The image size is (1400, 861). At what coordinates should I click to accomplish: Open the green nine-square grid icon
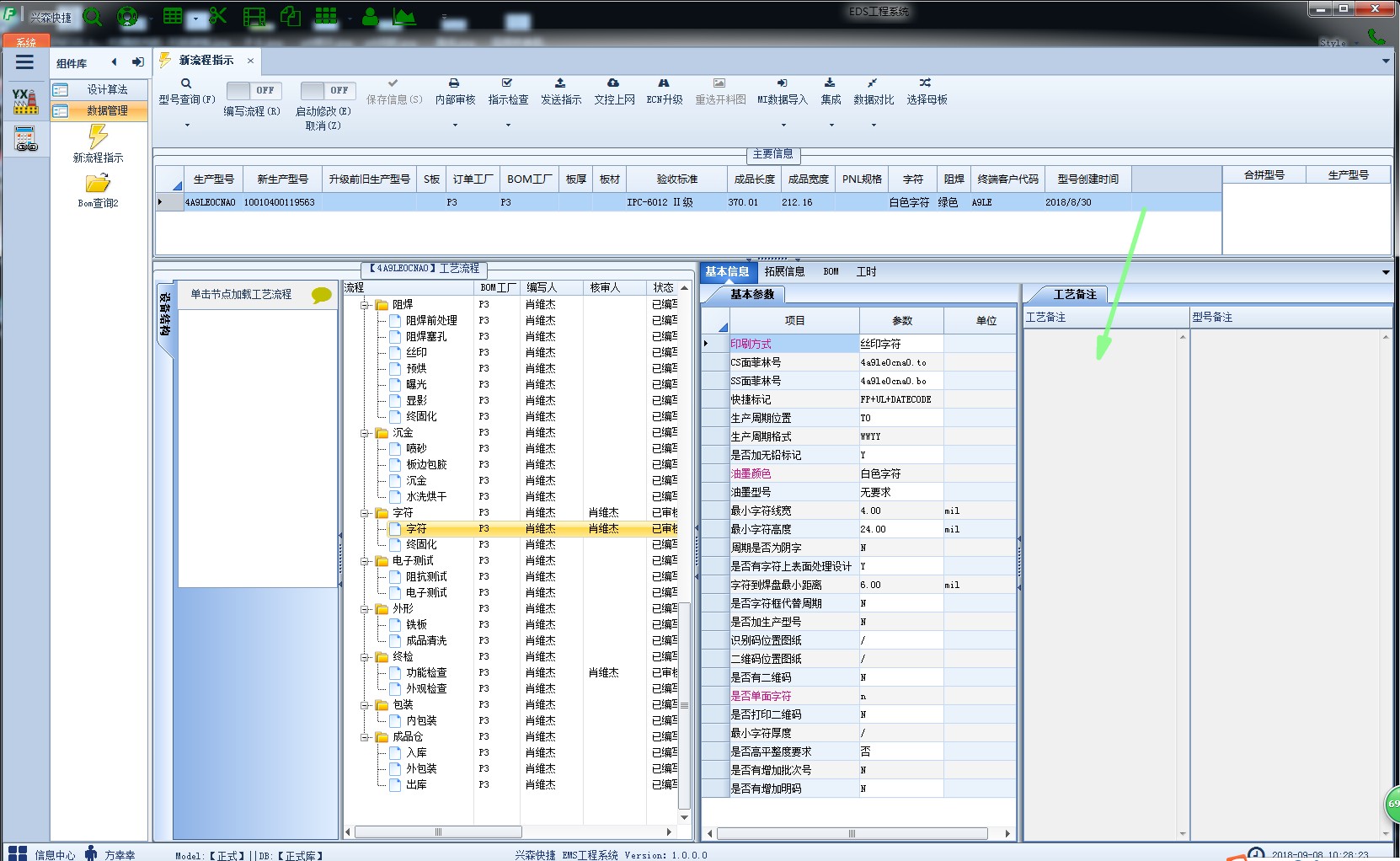tap(326, 16)
